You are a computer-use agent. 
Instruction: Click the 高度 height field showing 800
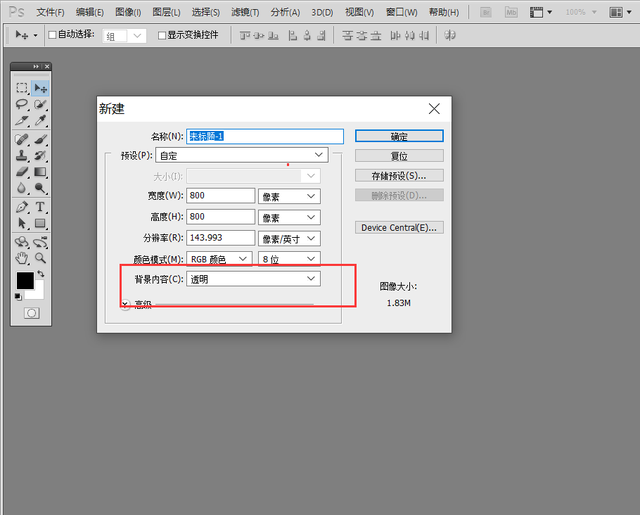221,217
